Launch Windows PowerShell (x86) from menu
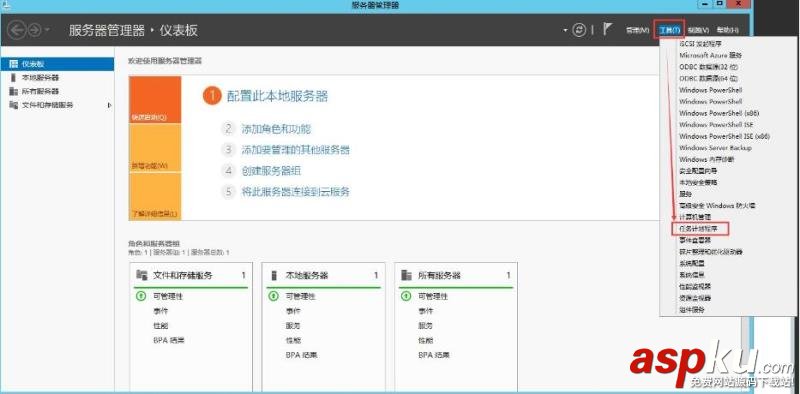This screenshot has height=394, width=800. pyautogui.click(x=719, y=113)
